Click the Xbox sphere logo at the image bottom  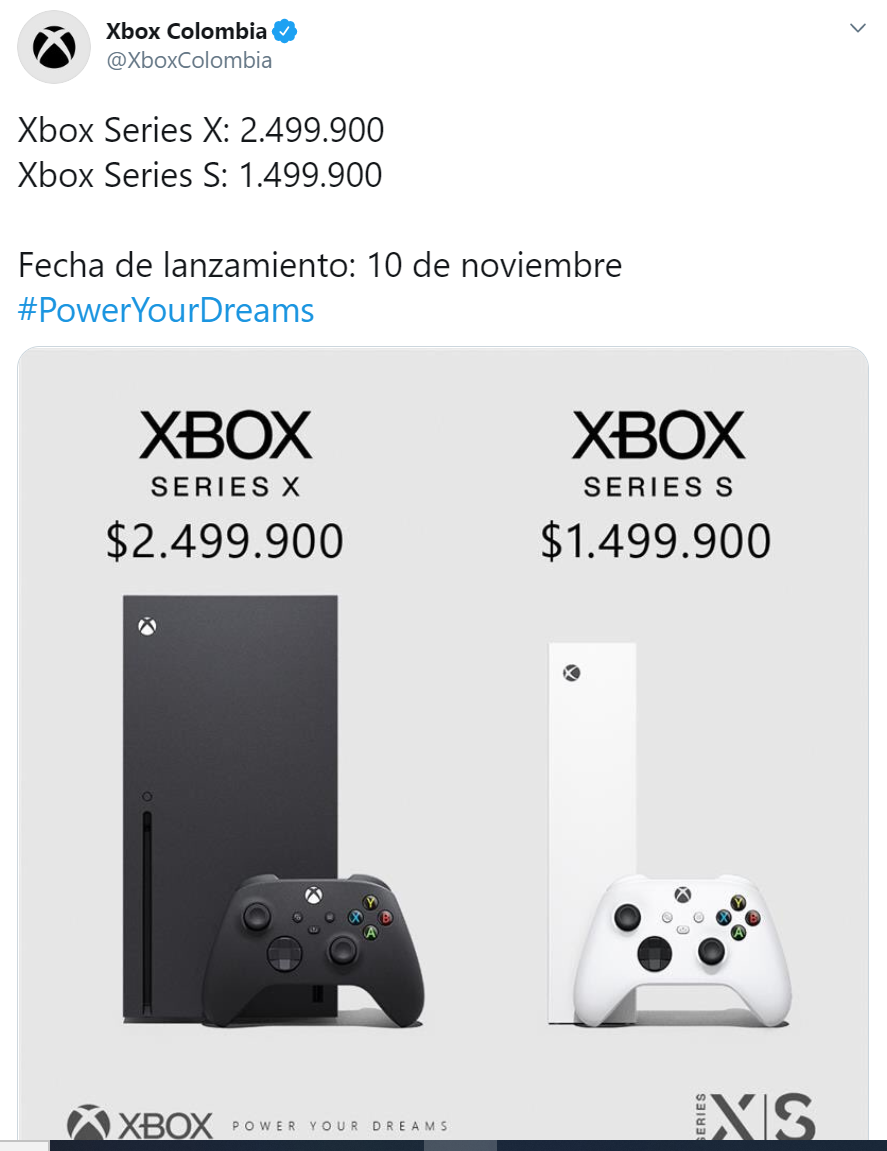click(x=88, y=1124)
